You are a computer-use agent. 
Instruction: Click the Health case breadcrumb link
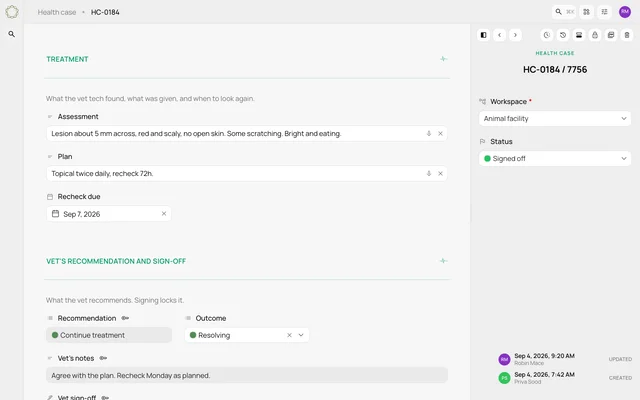(57, 12)
